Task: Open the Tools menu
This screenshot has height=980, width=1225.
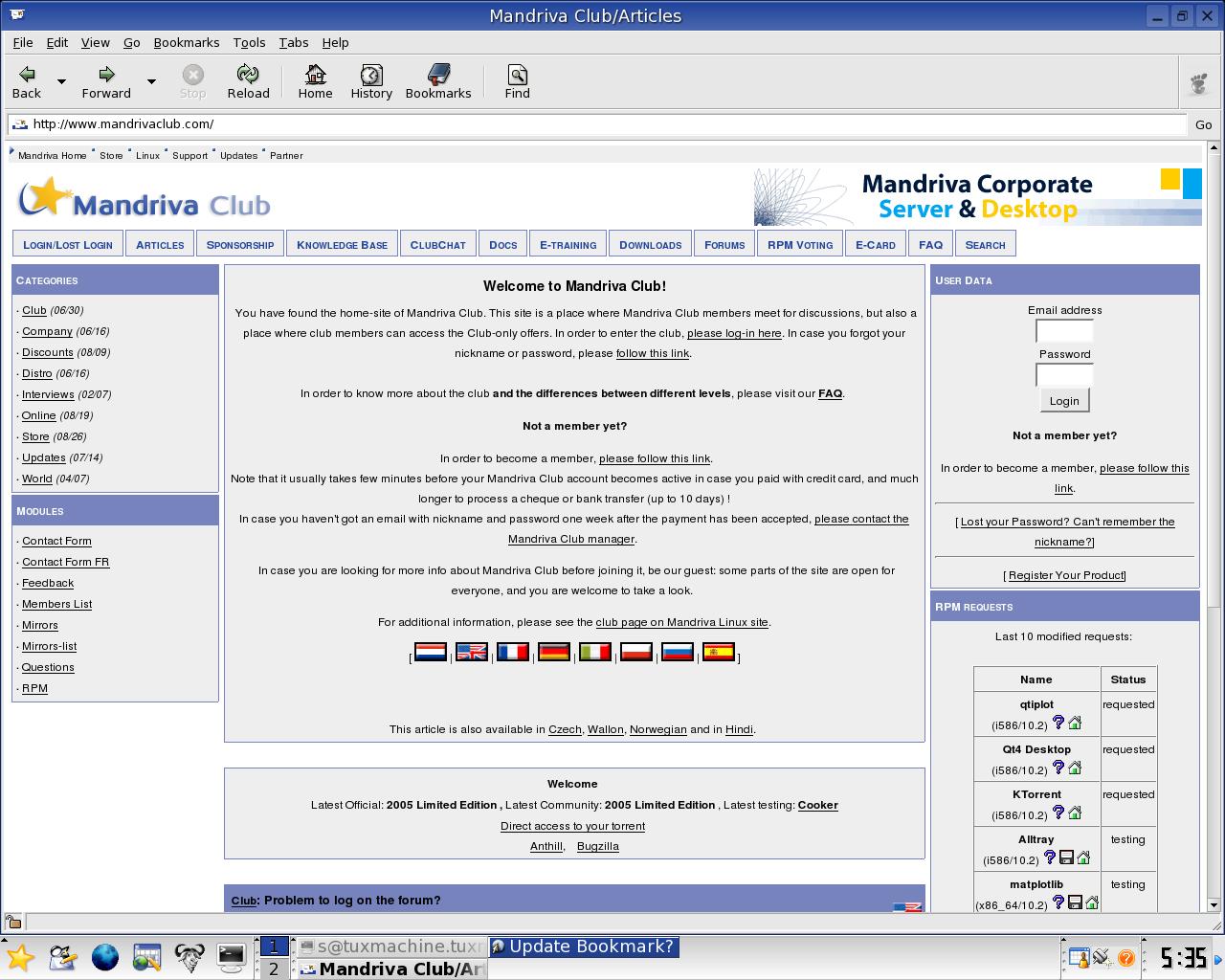Action: tap(249, 42)
